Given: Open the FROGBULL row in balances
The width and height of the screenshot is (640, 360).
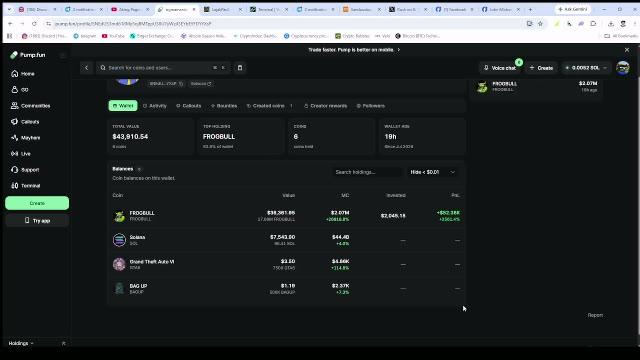Looking at the screenshot, I should tap(286, 216).
